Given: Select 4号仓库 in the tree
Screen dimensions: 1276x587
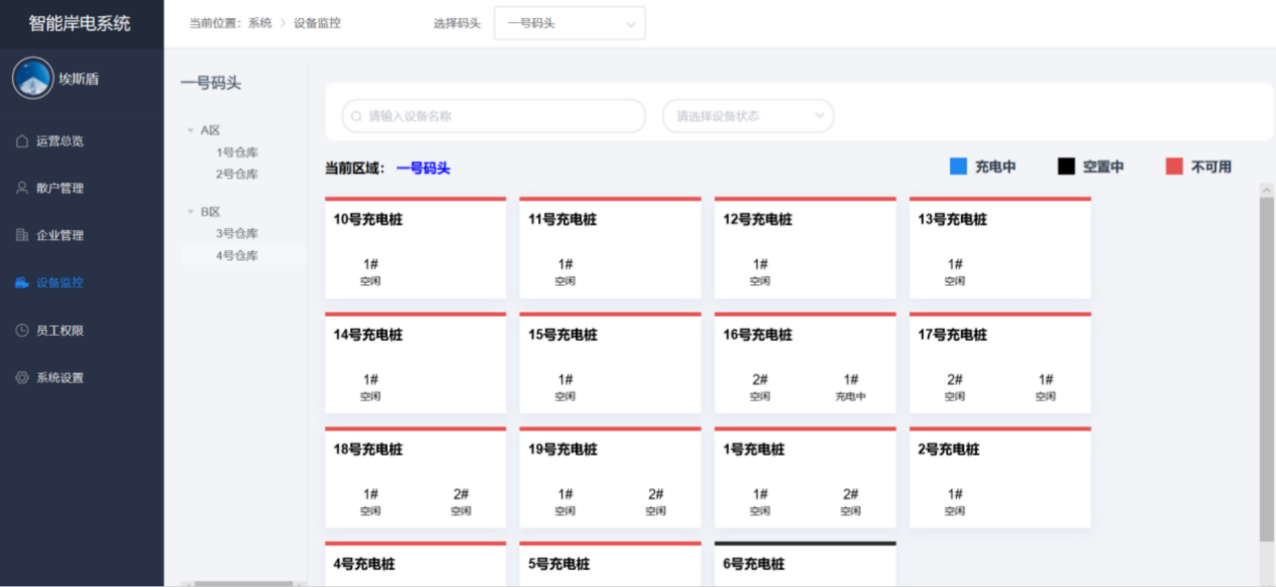Looking at the screenshot, I should [x=237, y=256].
